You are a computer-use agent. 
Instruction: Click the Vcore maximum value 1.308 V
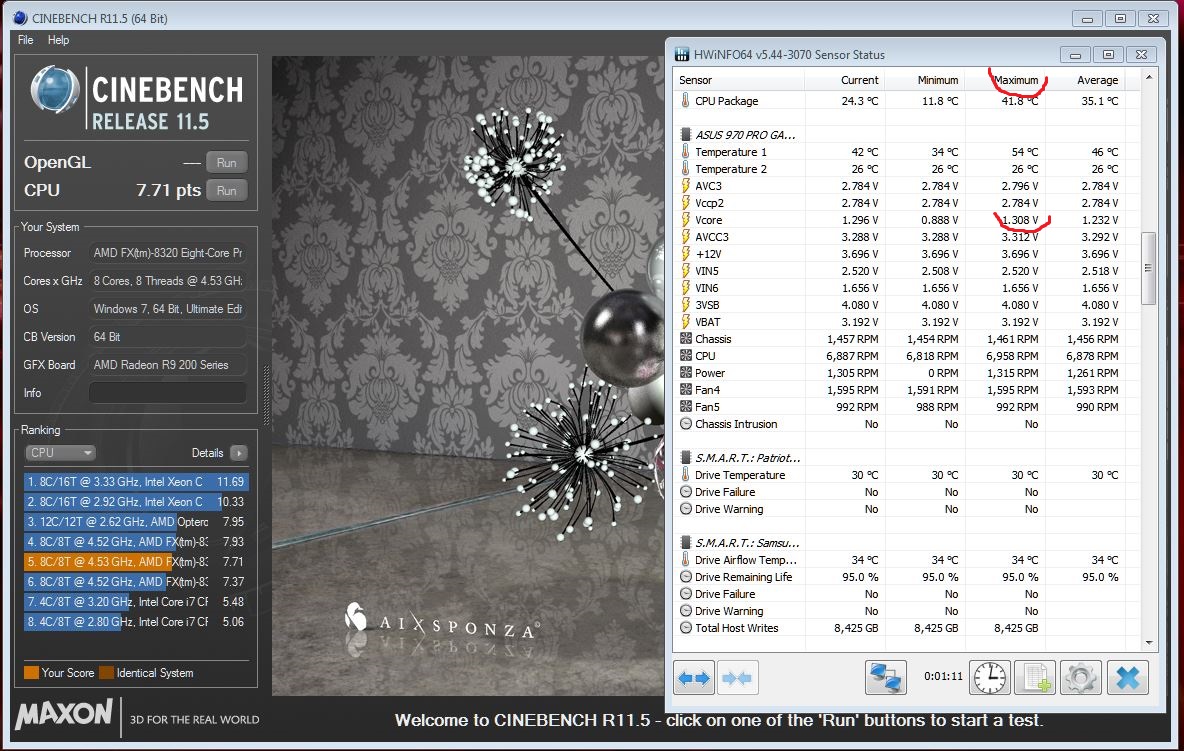[x=1019, y=220]
